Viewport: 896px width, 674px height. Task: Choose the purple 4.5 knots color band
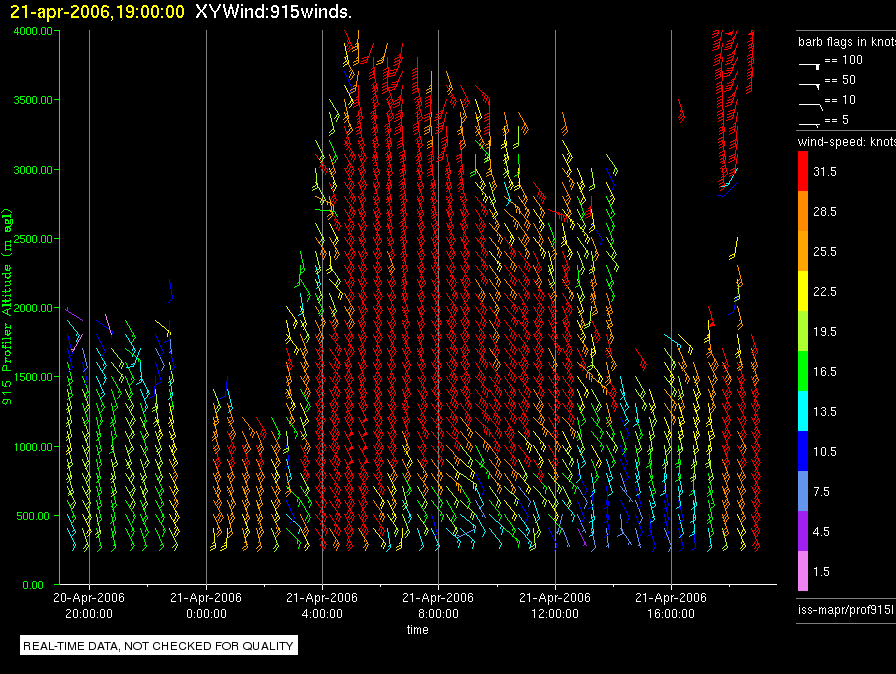click(x=802, y=531)
